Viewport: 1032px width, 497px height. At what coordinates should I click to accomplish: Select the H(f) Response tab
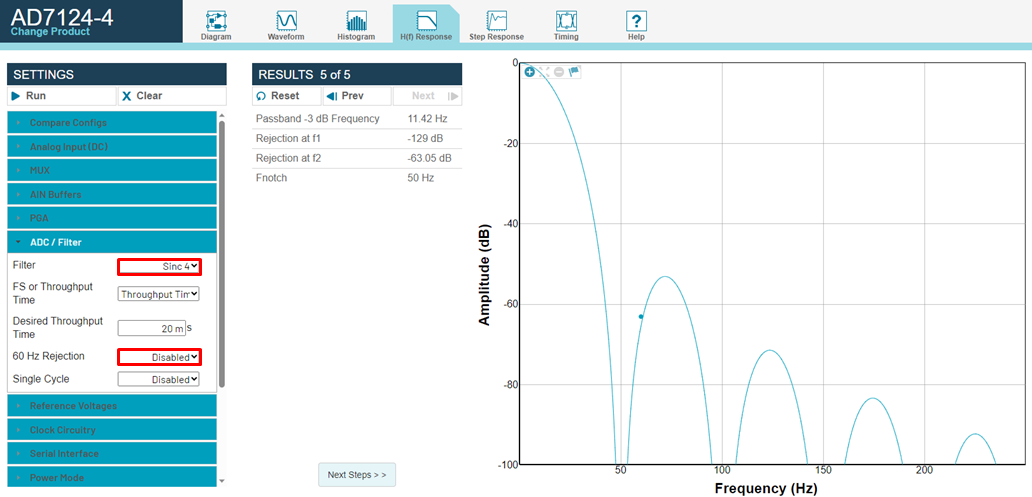[x=426, y=24]
